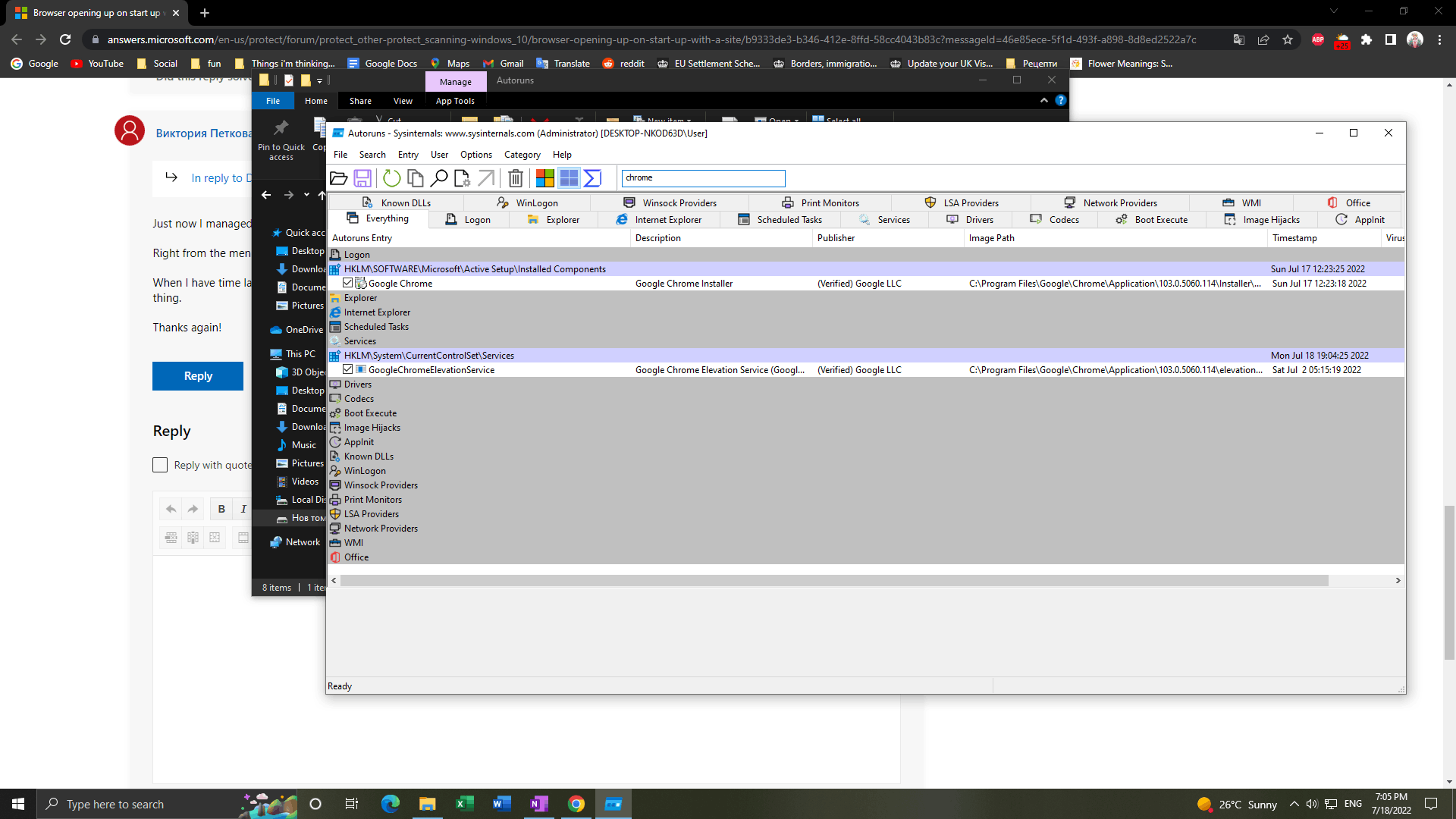Select the Find (magnifier) tool
The width and height of the screenshot is (1456, 819).
(x=440, y=178)
